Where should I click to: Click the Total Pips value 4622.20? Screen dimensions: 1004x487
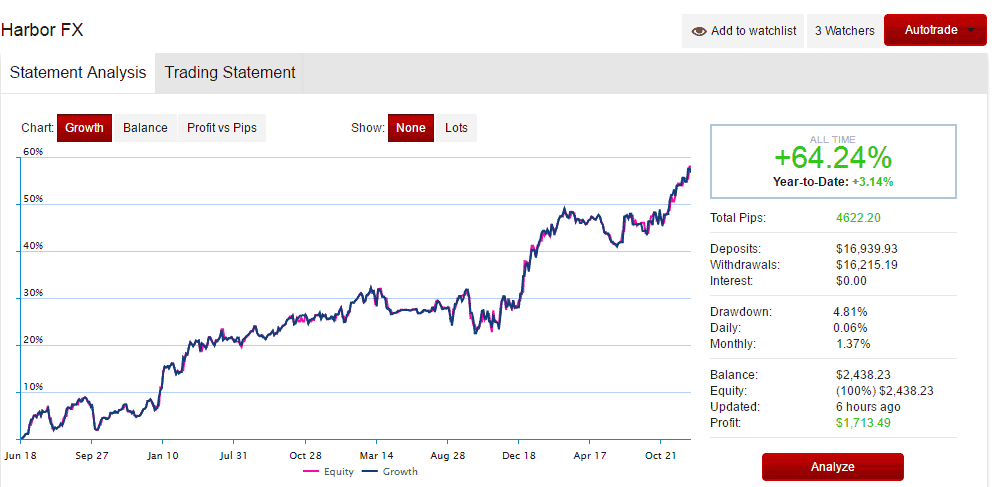[858, 218]
